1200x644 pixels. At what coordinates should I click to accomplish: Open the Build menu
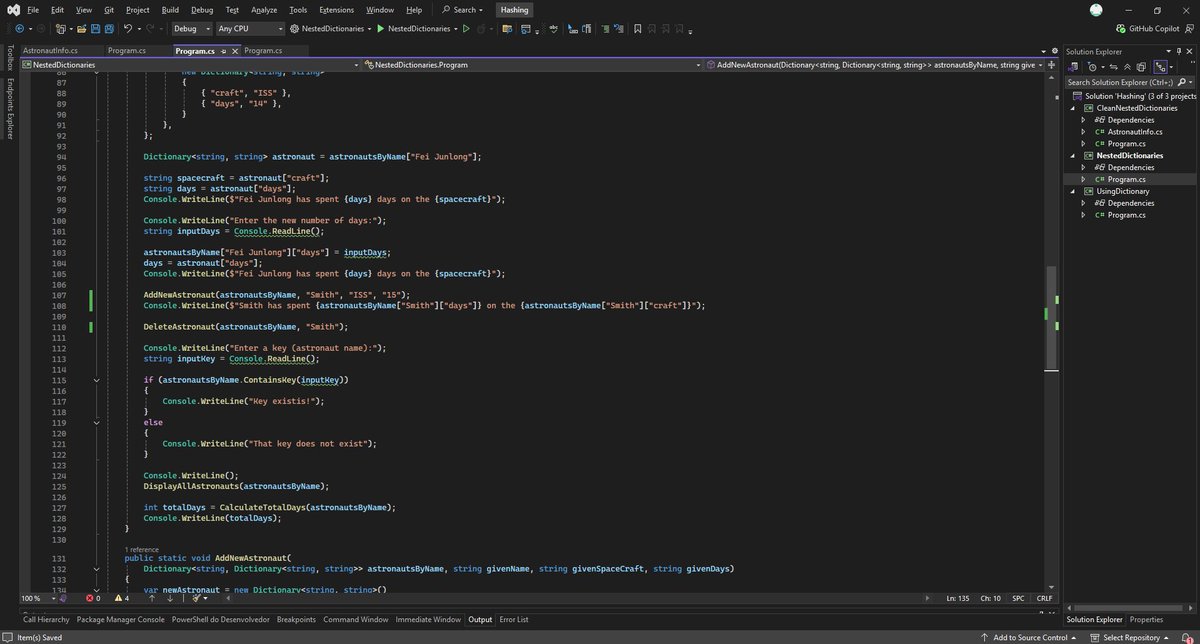point(170,9)
